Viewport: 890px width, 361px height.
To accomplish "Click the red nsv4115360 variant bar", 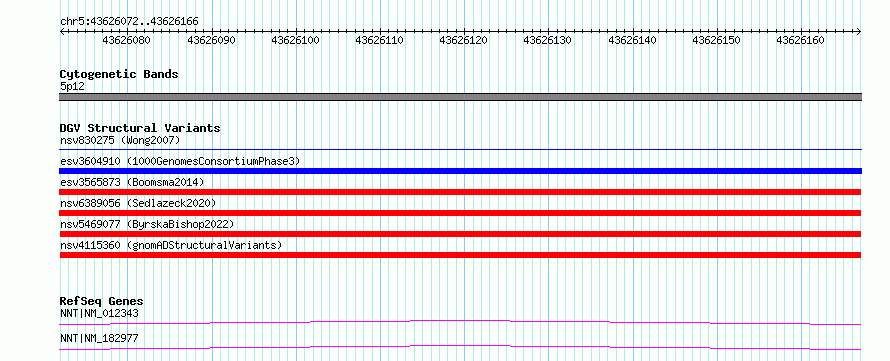I will 460,255.
